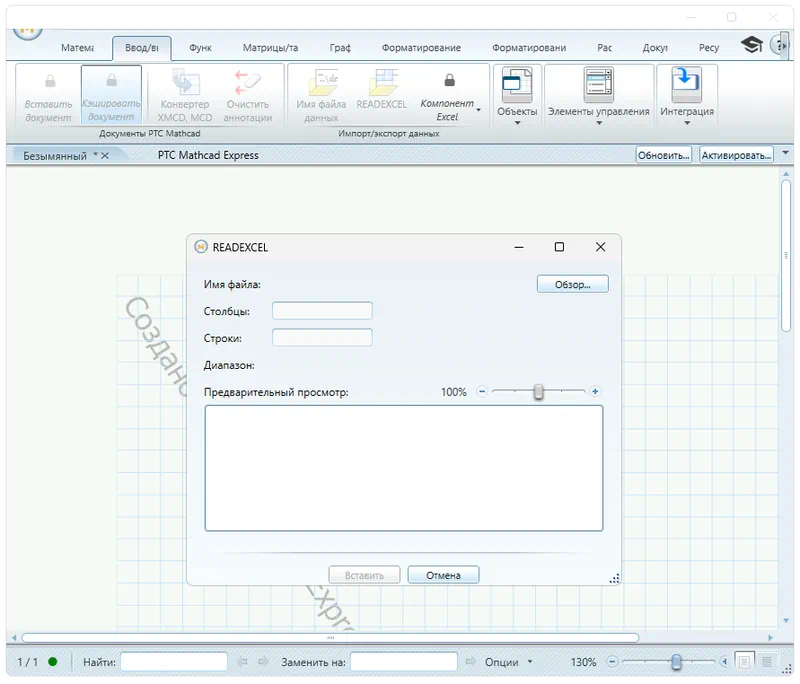Click the preview zoom slider handle
Screen dimensions: 800x684
point(538,392)
